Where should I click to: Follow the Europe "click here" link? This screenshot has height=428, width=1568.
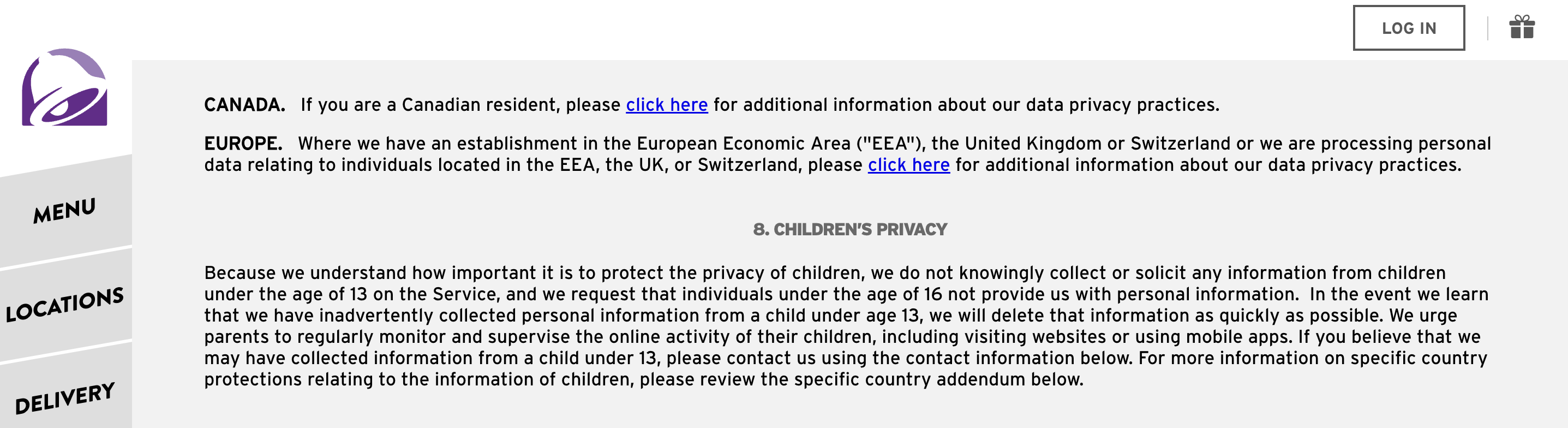pyautogui.click(x=908, y=165)
